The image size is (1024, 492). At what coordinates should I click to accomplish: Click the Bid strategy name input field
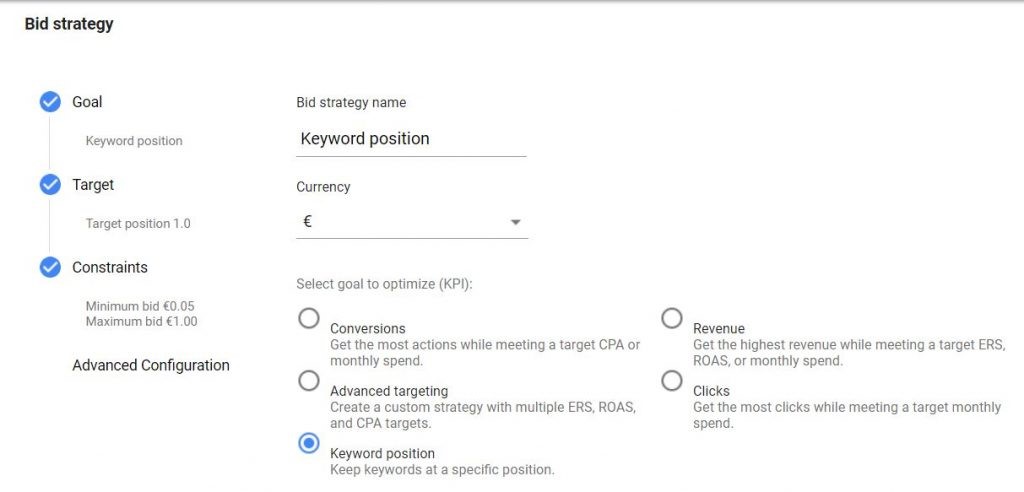[411, 139]
